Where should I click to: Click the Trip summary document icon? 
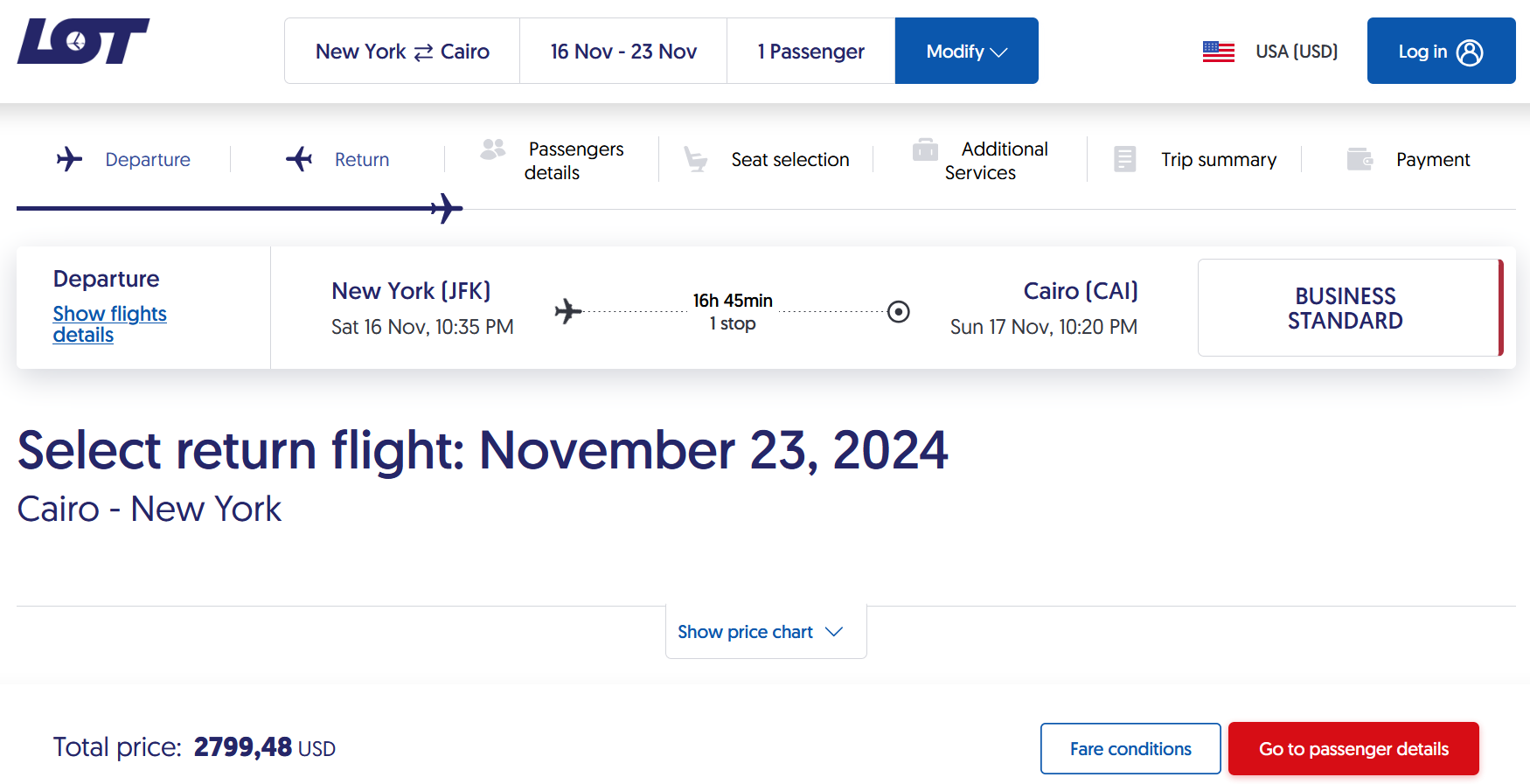tap(1125, 159)
